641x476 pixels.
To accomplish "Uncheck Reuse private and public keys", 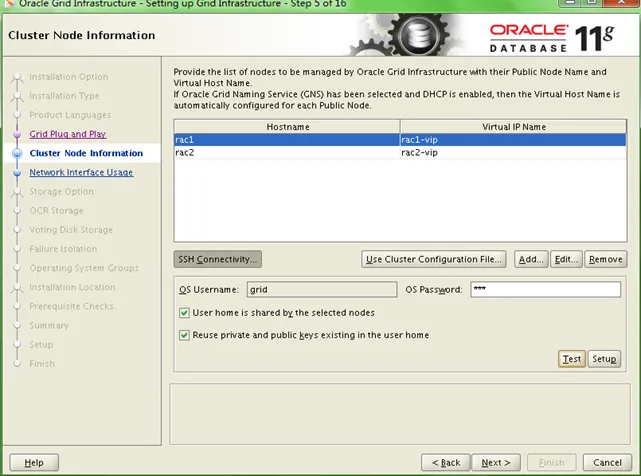I will [184, 335].
